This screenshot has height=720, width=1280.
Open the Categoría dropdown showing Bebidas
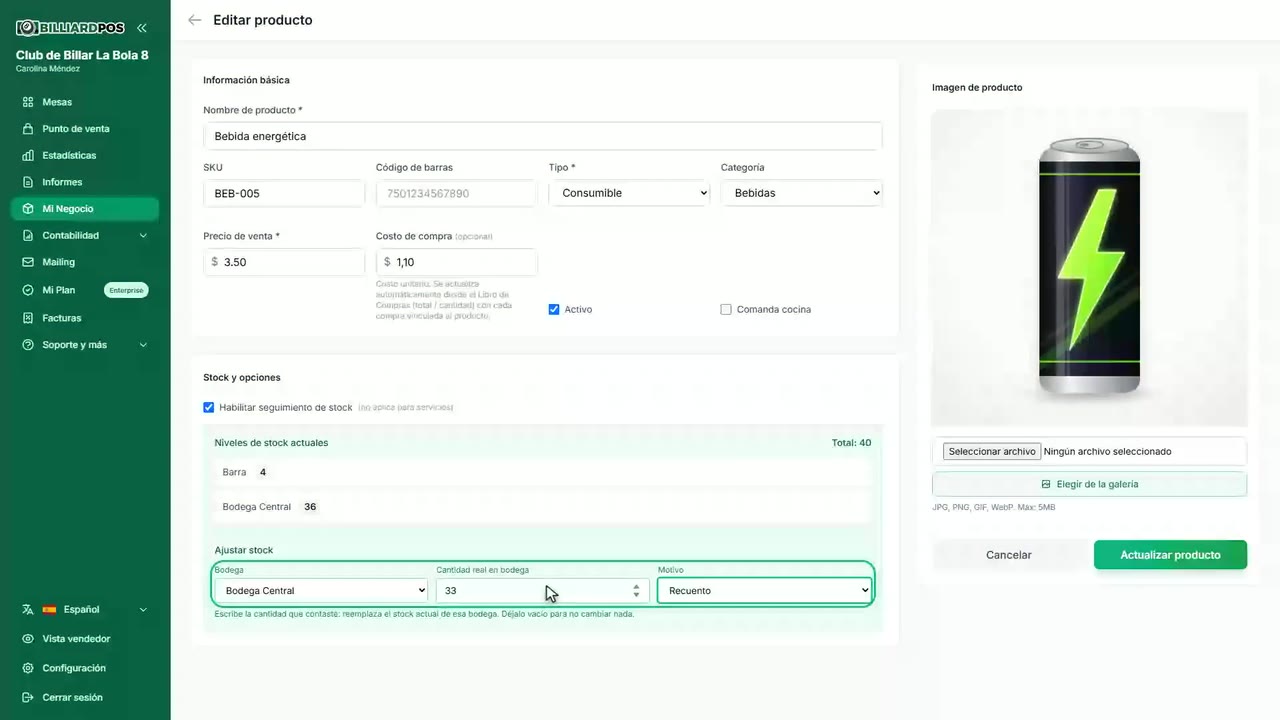coord(802,193)
